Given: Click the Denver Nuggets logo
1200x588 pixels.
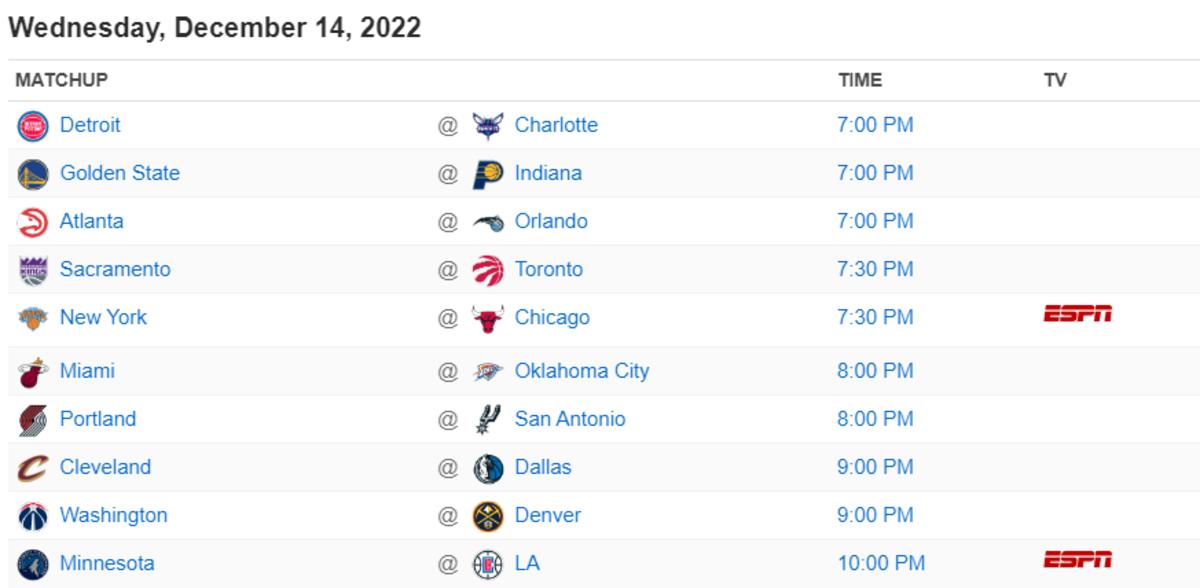Looking at the screenshot, I should tap(489, 515).
